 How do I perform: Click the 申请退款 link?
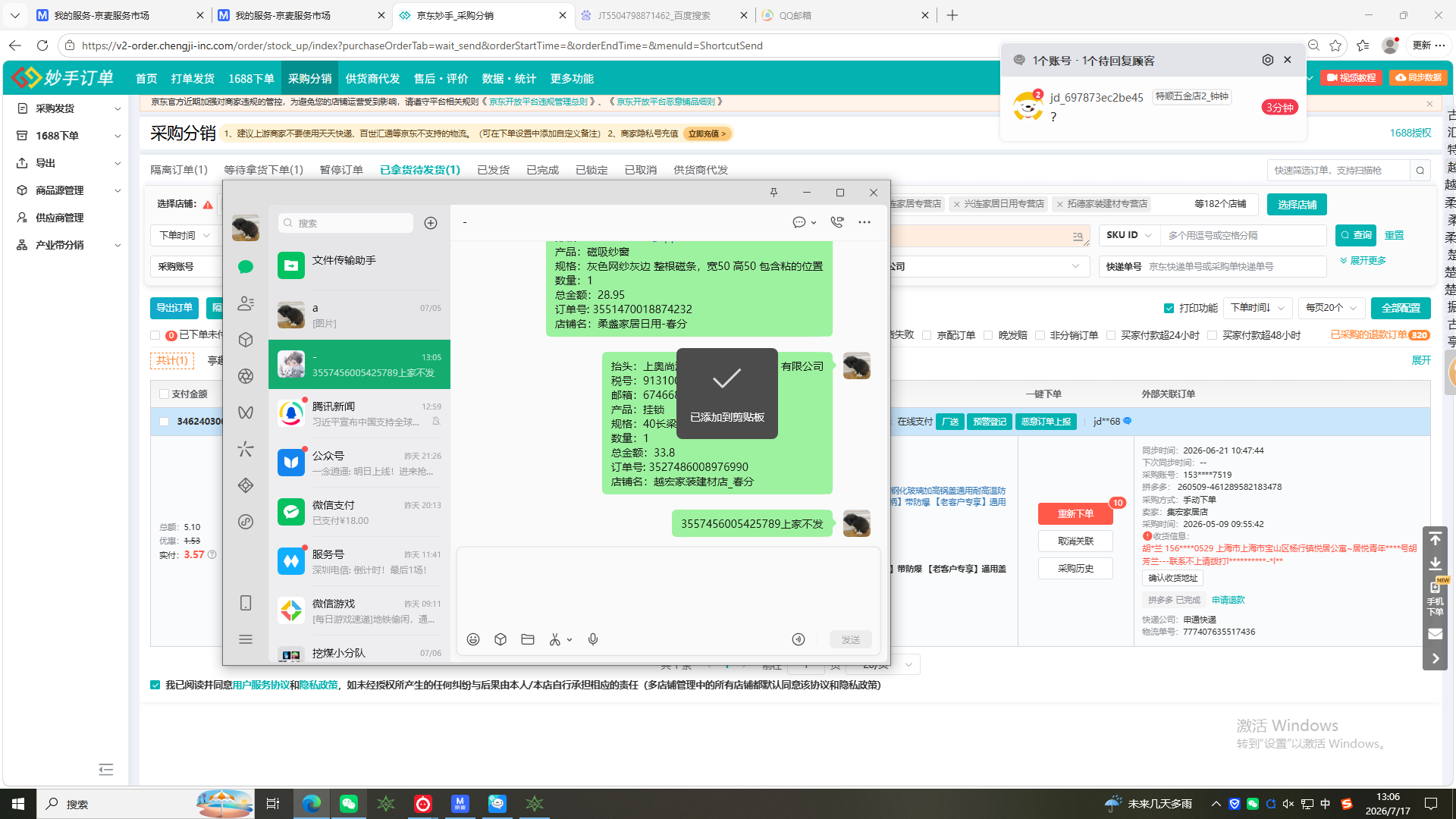click(1228, 600)
